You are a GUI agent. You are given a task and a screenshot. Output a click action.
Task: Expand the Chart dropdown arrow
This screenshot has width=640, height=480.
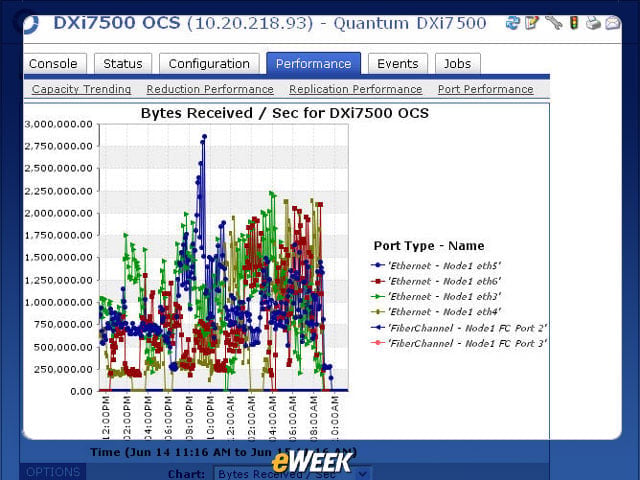click(x=362, y=474)
